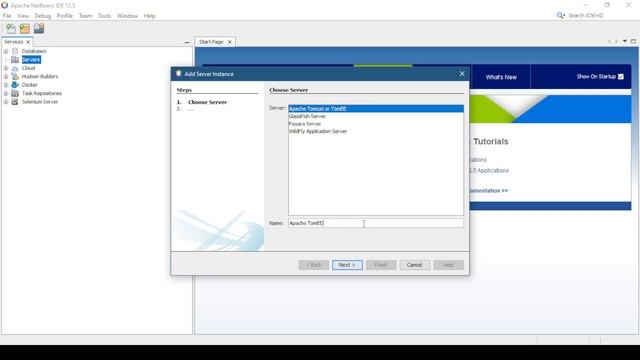
Task: Open the View menu
Action: tap(23, 16)
